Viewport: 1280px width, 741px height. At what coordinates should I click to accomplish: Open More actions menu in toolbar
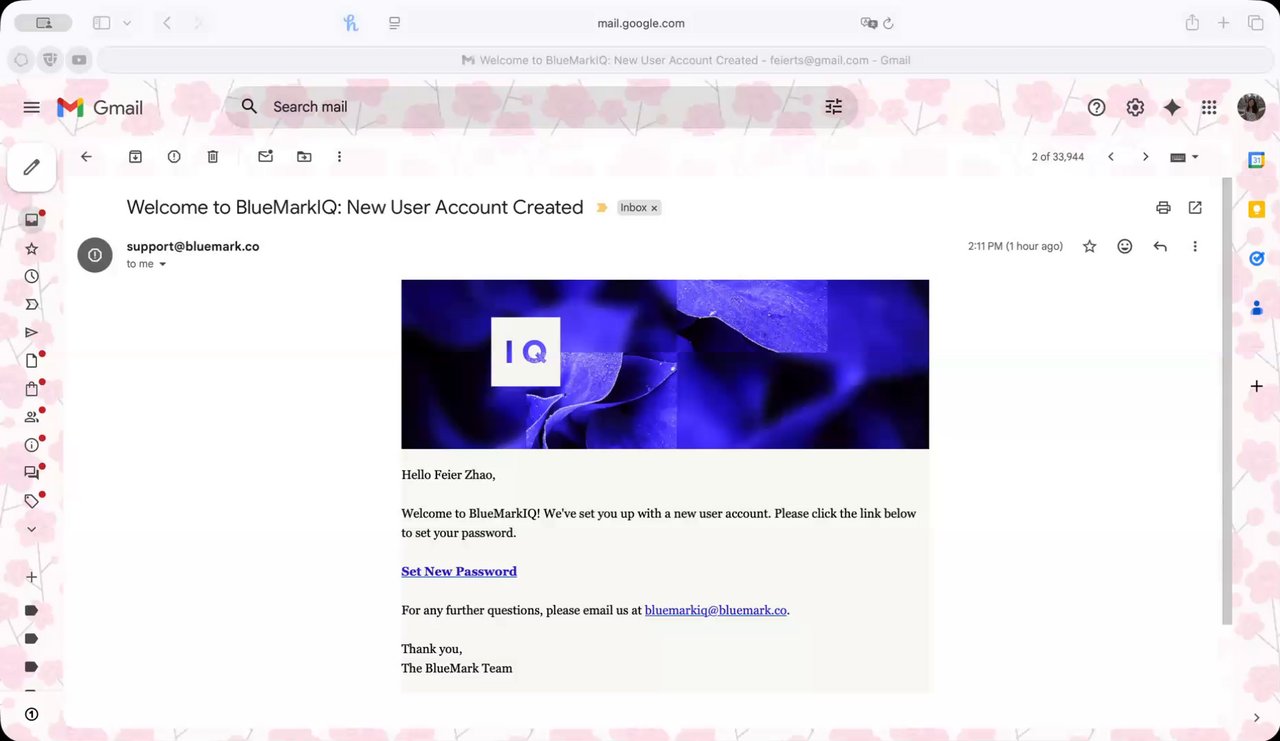pos(339,157)
